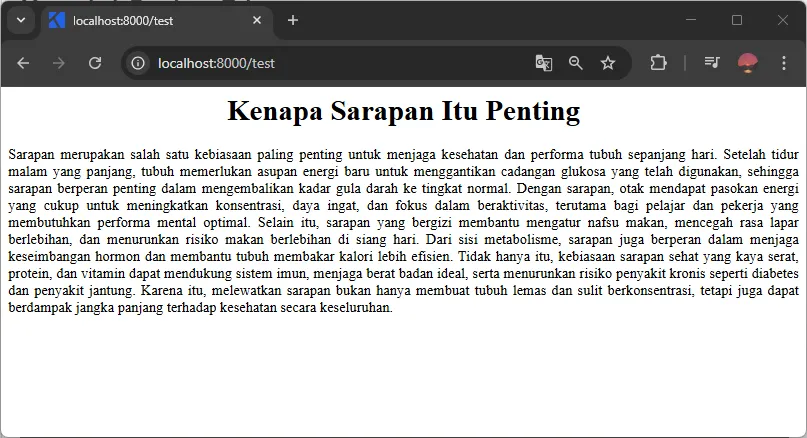Click the phrase "Sarapan merupakan salah satu"
Viewport: 807px width, 438px height.
pos(98,154)
